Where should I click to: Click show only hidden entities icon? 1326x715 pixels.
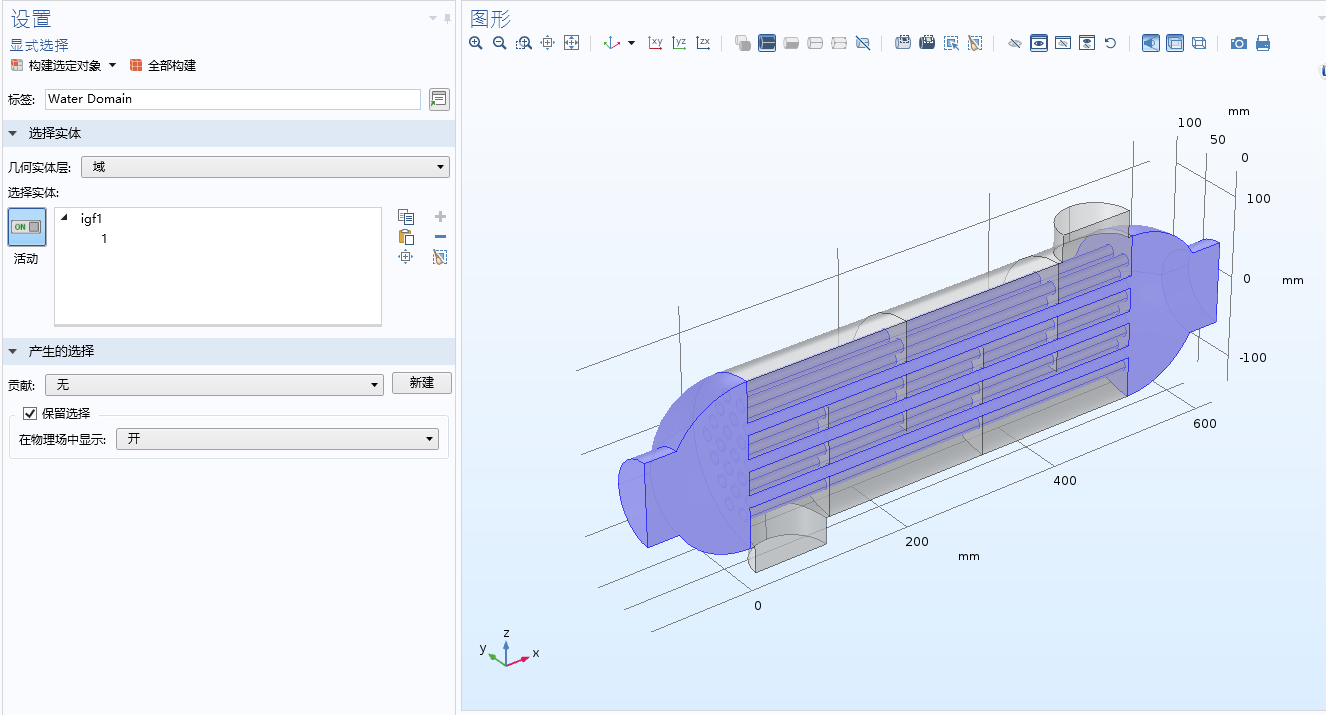1063,43
